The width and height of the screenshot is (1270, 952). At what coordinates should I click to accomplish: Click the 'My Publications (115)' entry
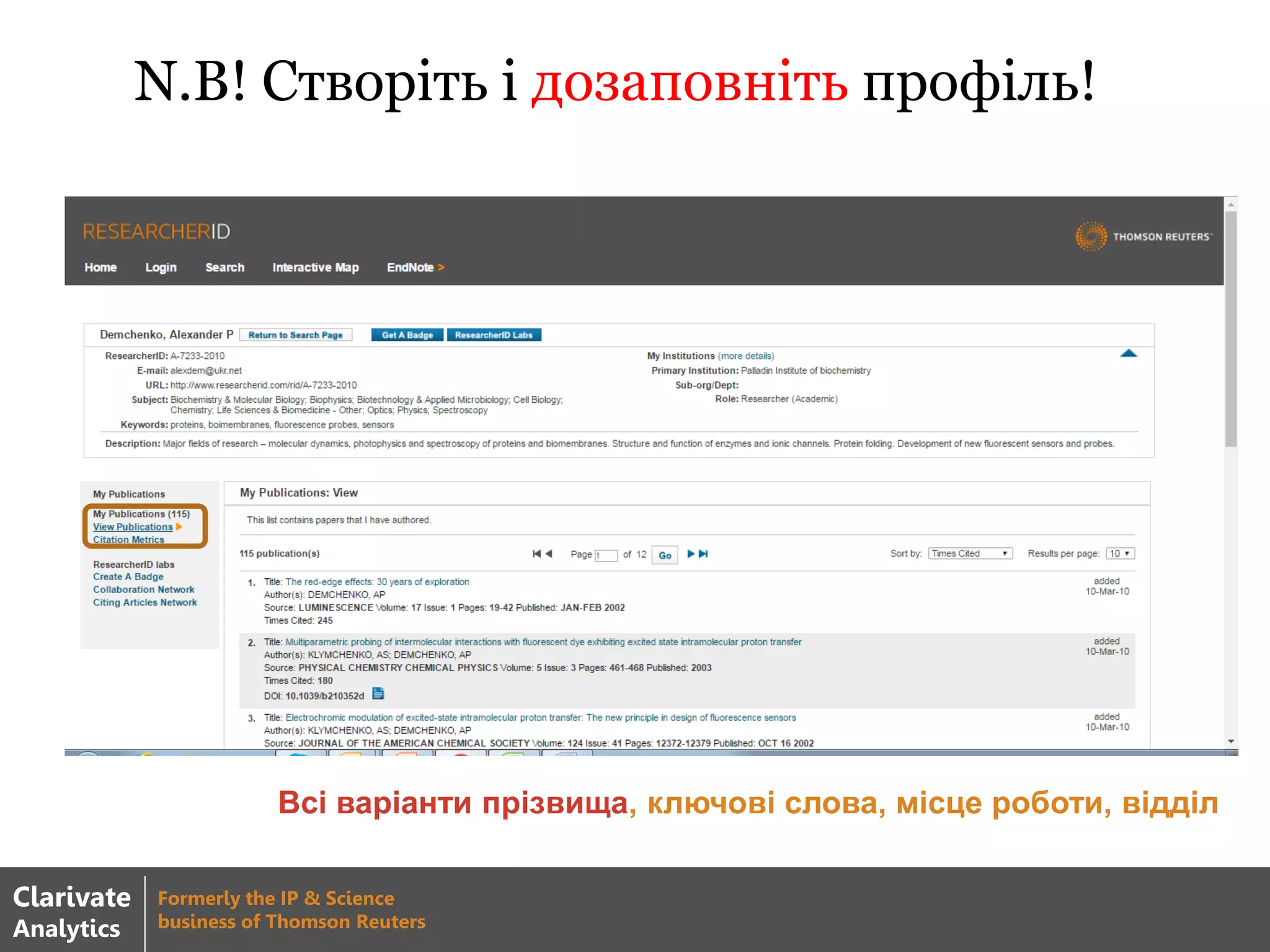click(x=141, y=514)
